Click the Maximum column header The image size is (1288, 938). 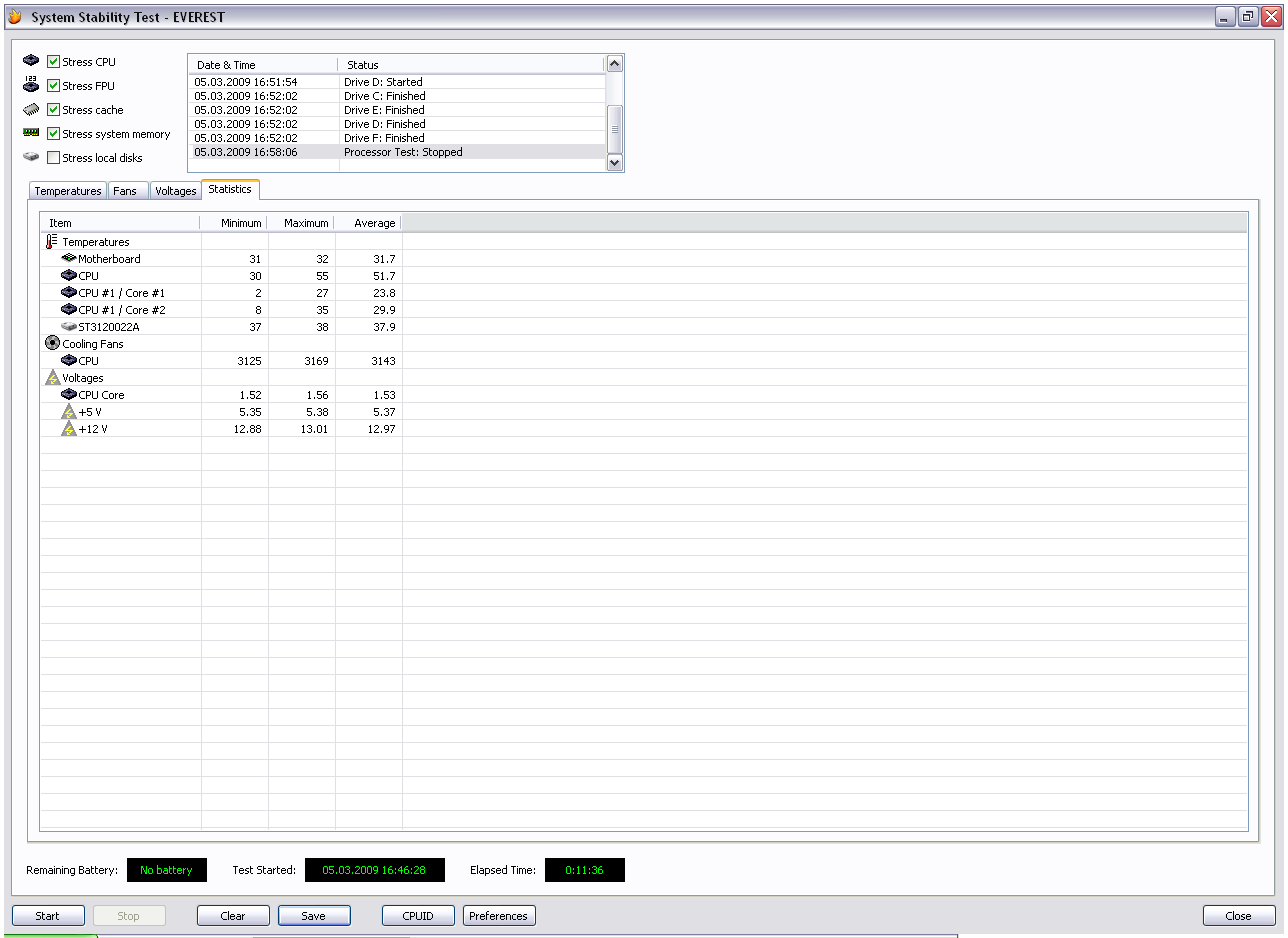(x=301, y=223)
